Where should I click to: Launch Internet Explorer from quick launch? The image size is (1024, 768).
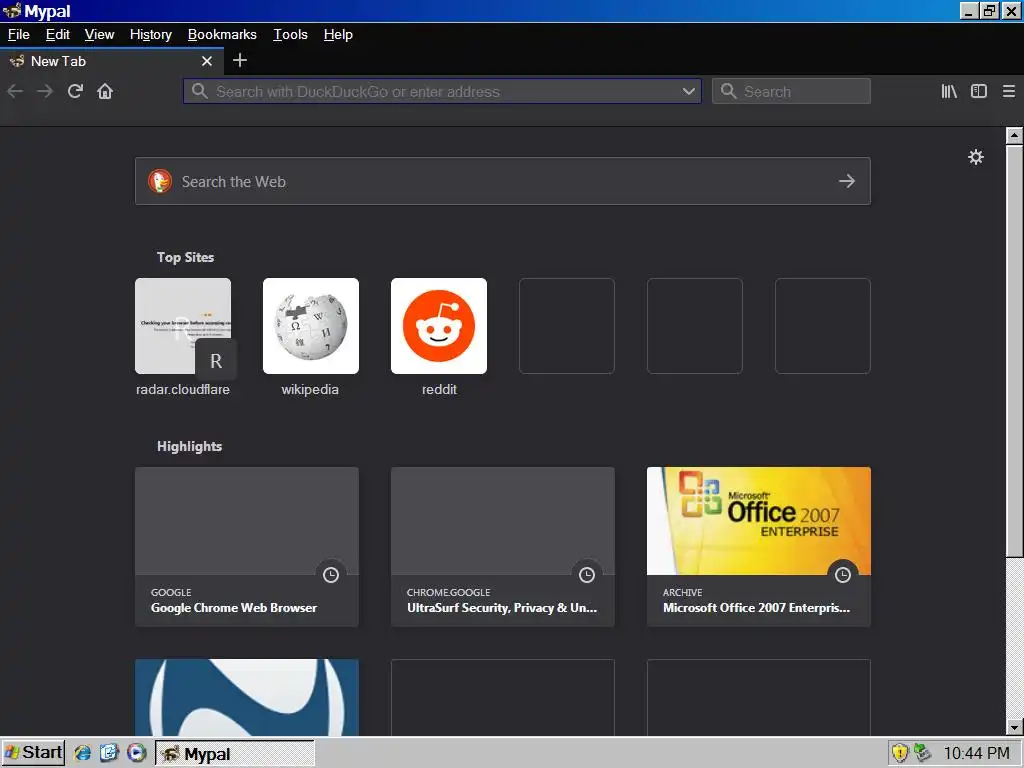(82, 753)
